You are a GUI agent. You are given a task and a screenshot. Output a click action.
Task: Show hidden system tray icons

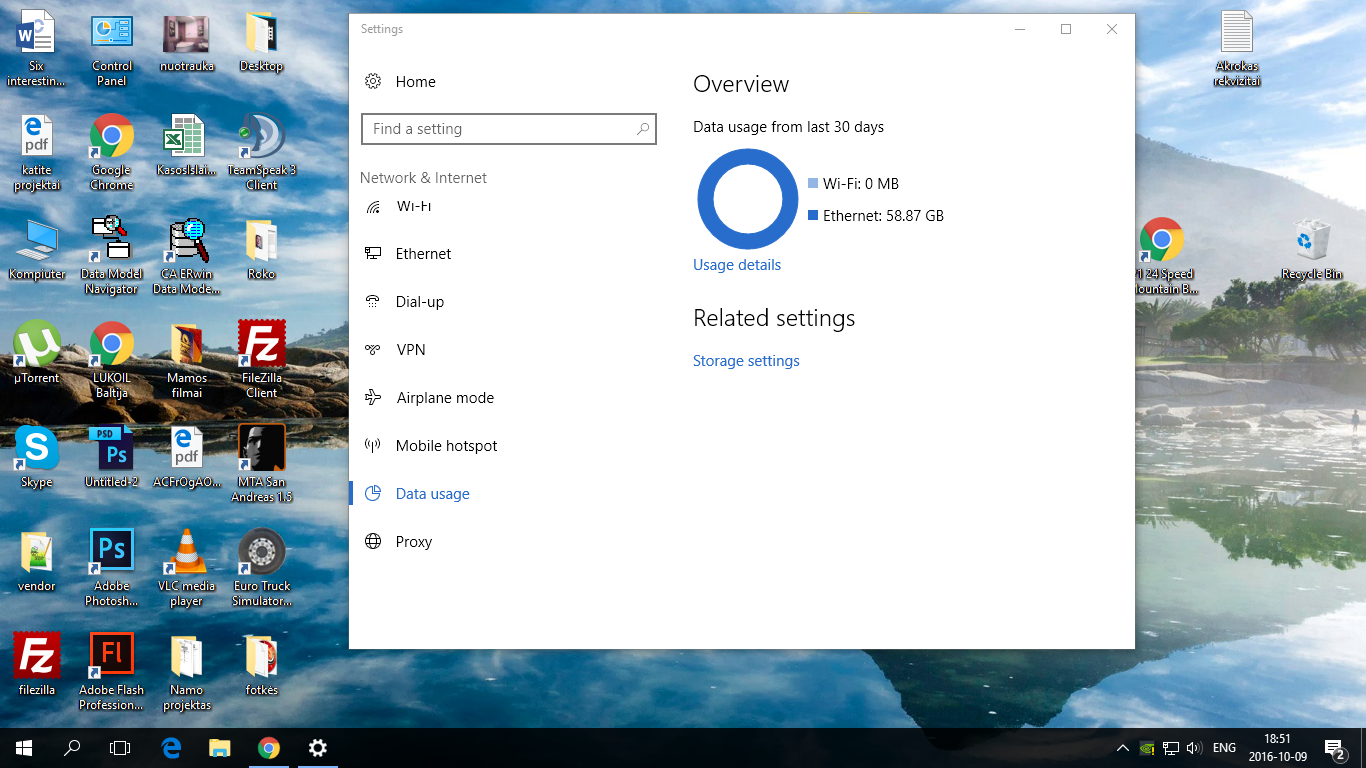point(1123,748)
